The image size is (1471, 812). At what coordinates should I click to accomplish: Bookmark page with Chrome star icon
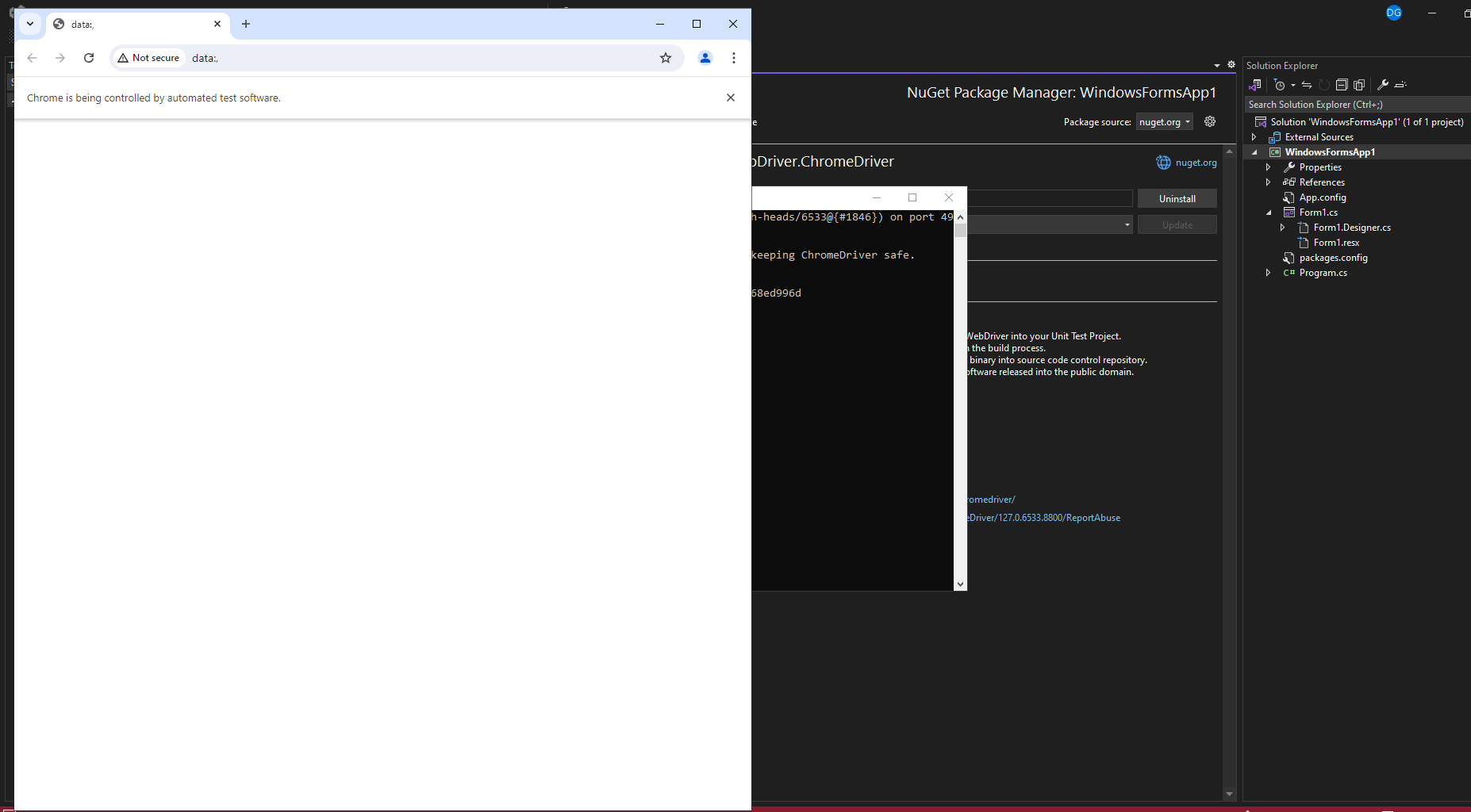point(665,58)
